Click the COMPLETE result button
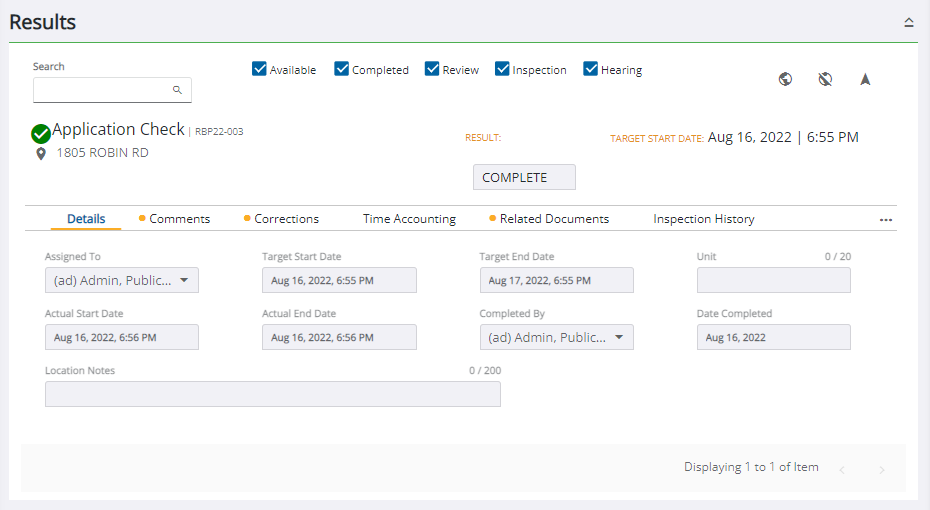Image resolution: width=930 pixels, height=510 pixels. [x=524, y=177]
